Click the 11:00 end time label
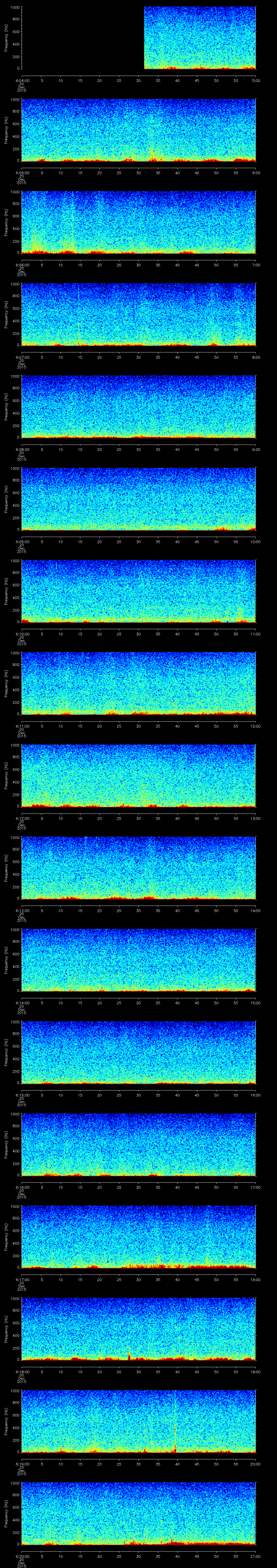This screenshot has width=277, height=1568. tap(256, 634)
